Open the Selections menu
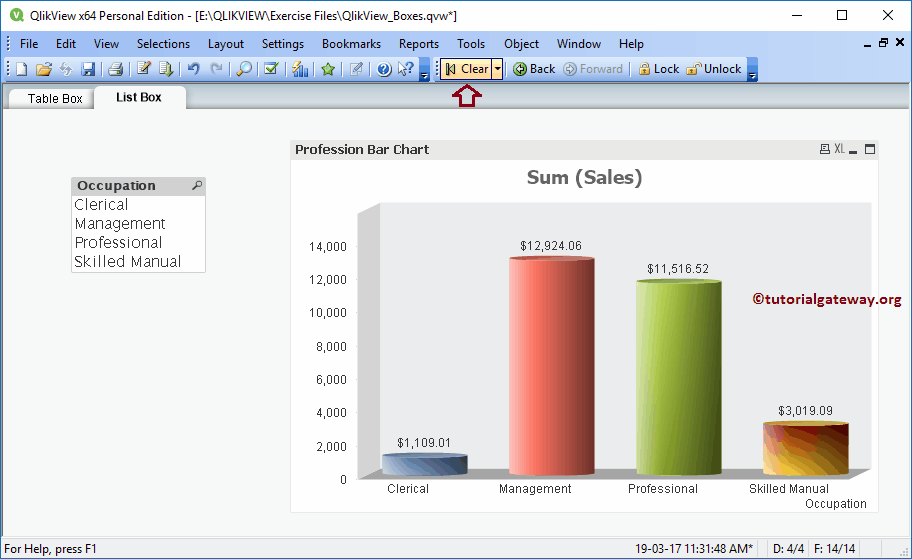The width and height of the screenshot is (912, 559). (163, 44)
